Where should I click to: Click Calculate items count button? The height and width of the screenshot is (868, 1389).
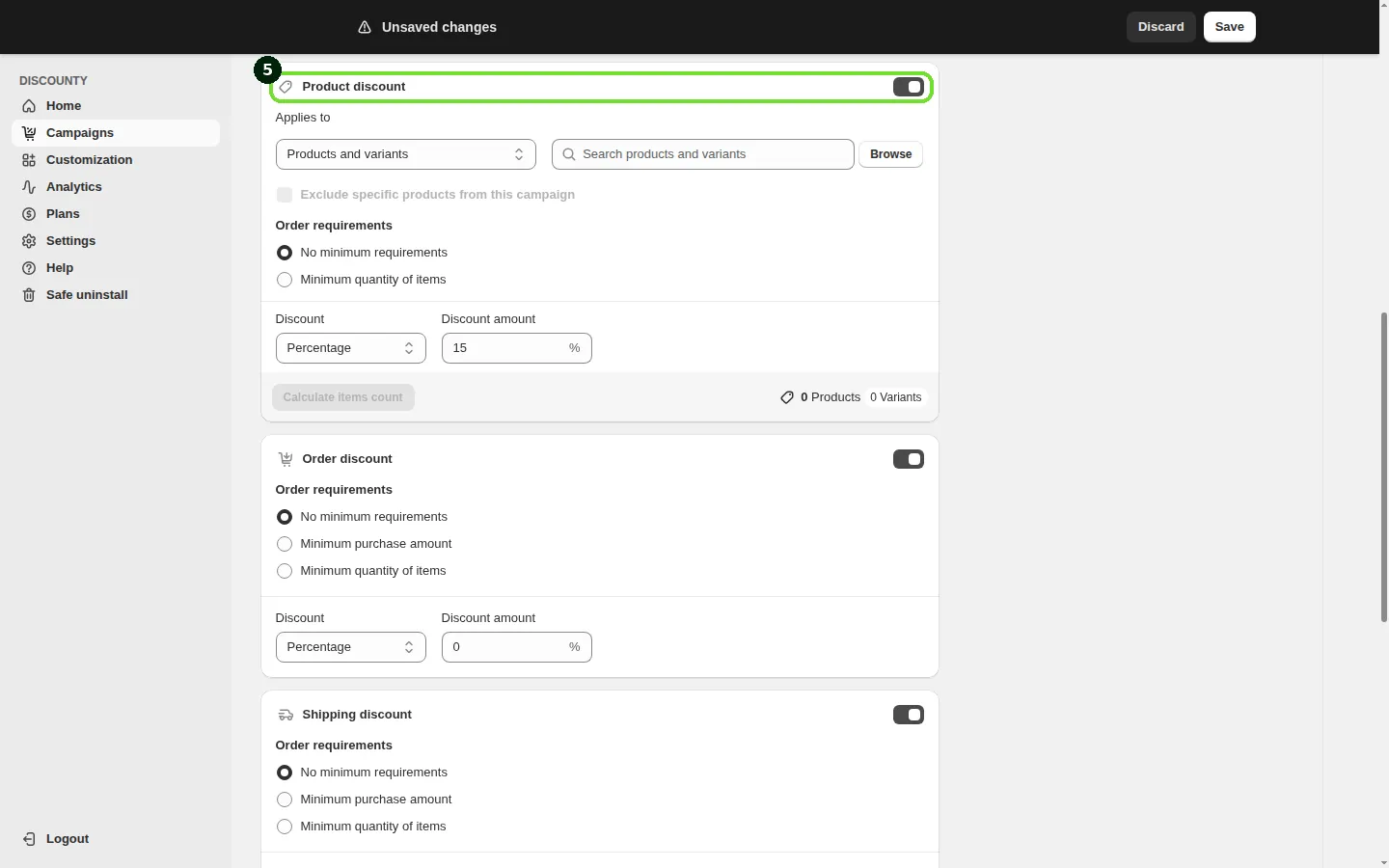click(x=343, y=397)
